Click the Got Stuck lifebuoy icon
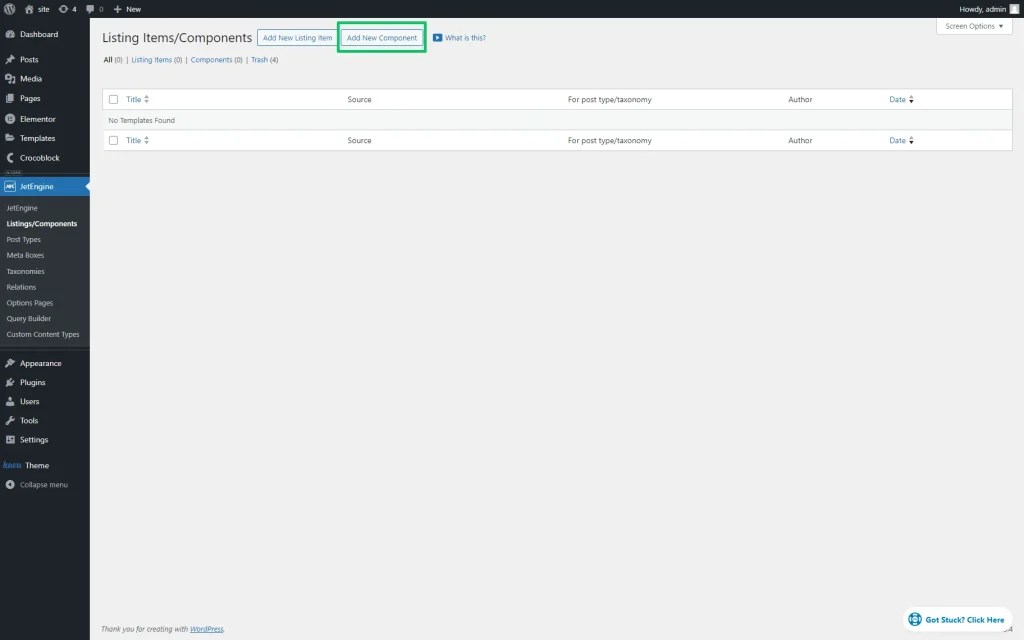Screen dimensions: 1024x640 tap(915, 619)
